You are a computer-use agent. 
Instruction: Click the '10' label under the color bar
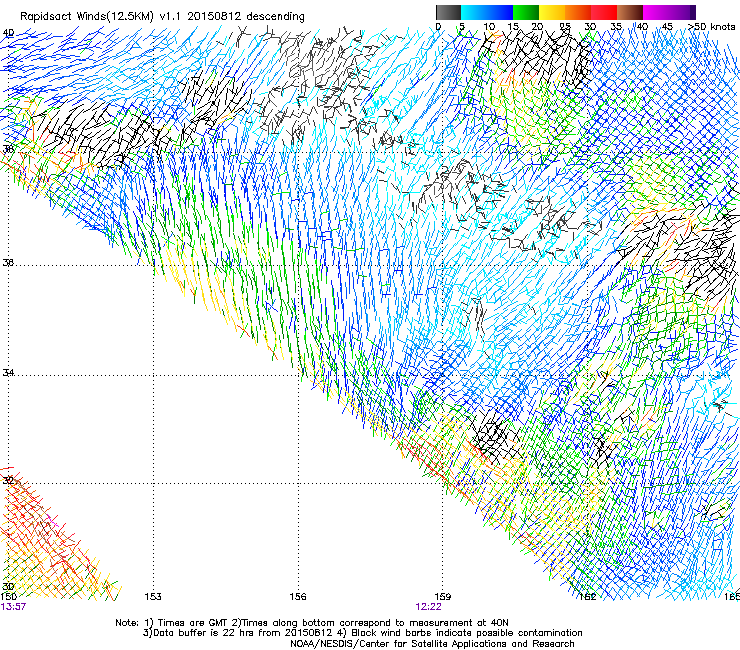[489, 27]
